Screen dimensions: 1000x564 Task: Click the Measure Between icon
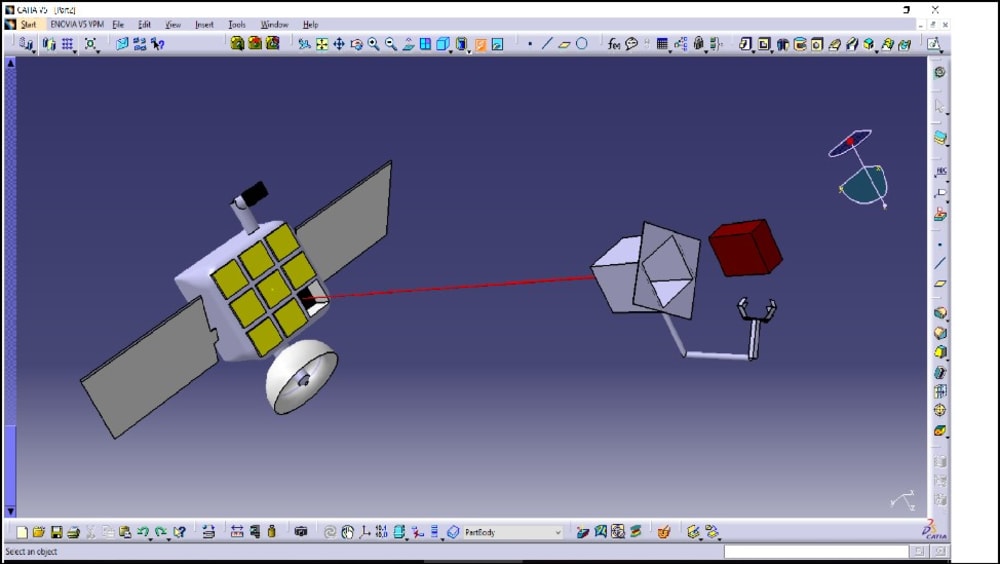237,531
